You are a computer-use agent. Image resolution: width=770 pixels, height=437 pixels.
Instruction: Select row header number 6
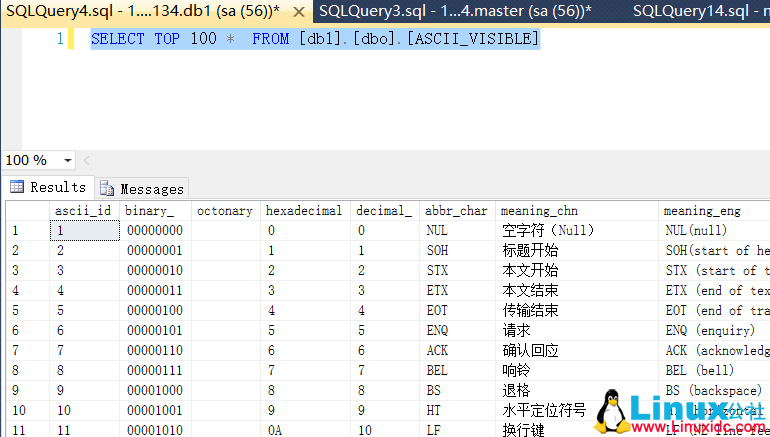[x=28, y=330]
